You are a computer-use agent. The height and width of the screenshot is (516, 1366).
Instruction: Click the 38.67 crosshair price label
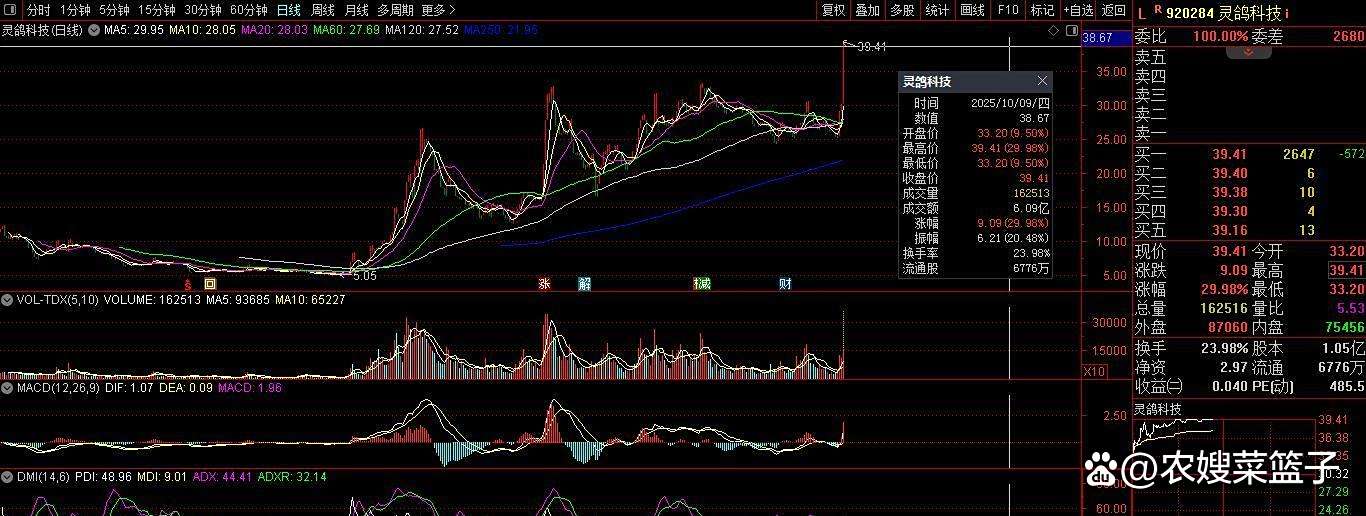(1097, 38)
